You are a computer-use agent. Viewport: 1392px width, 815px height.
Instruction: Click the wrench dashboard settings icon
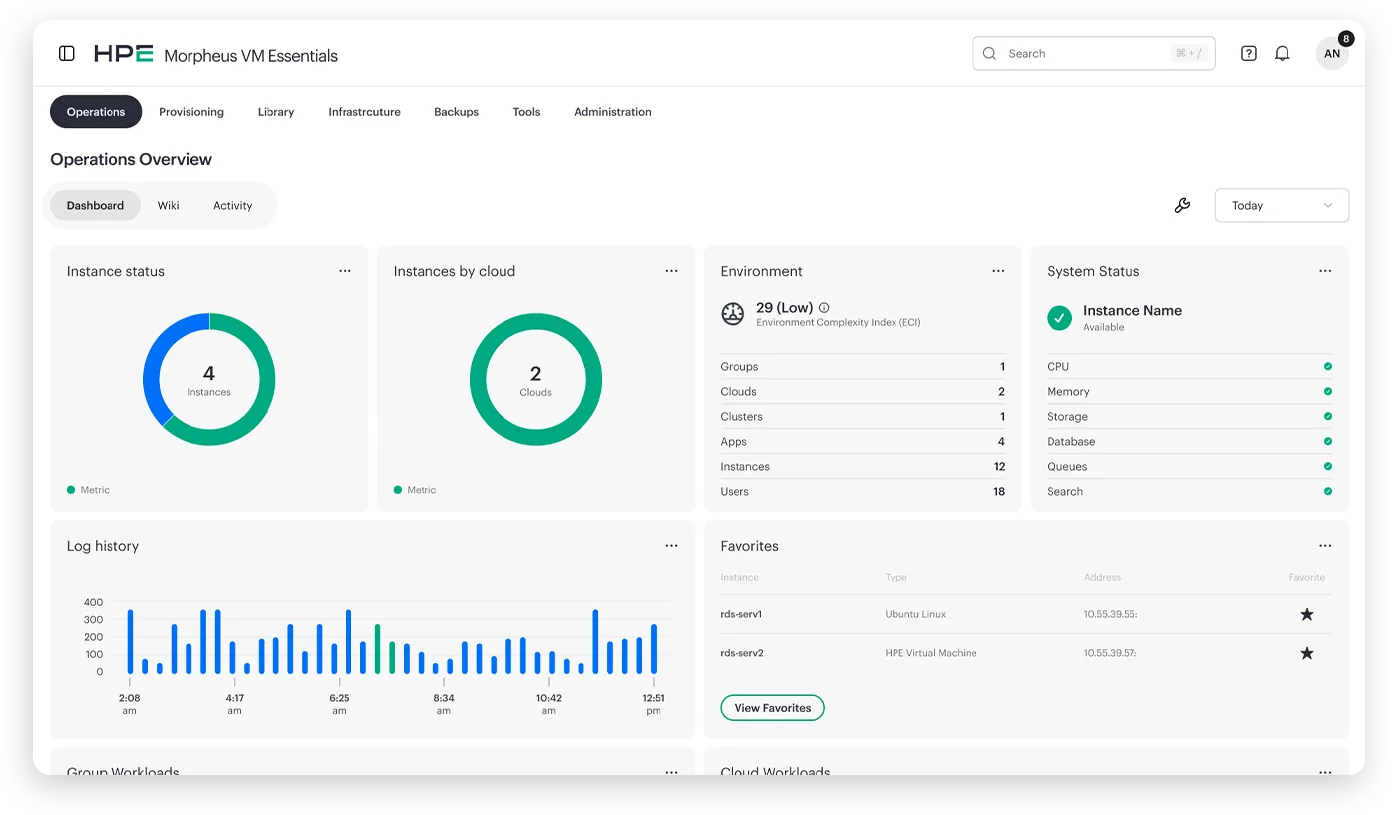pyautogui.click(x=1182, y=205)
